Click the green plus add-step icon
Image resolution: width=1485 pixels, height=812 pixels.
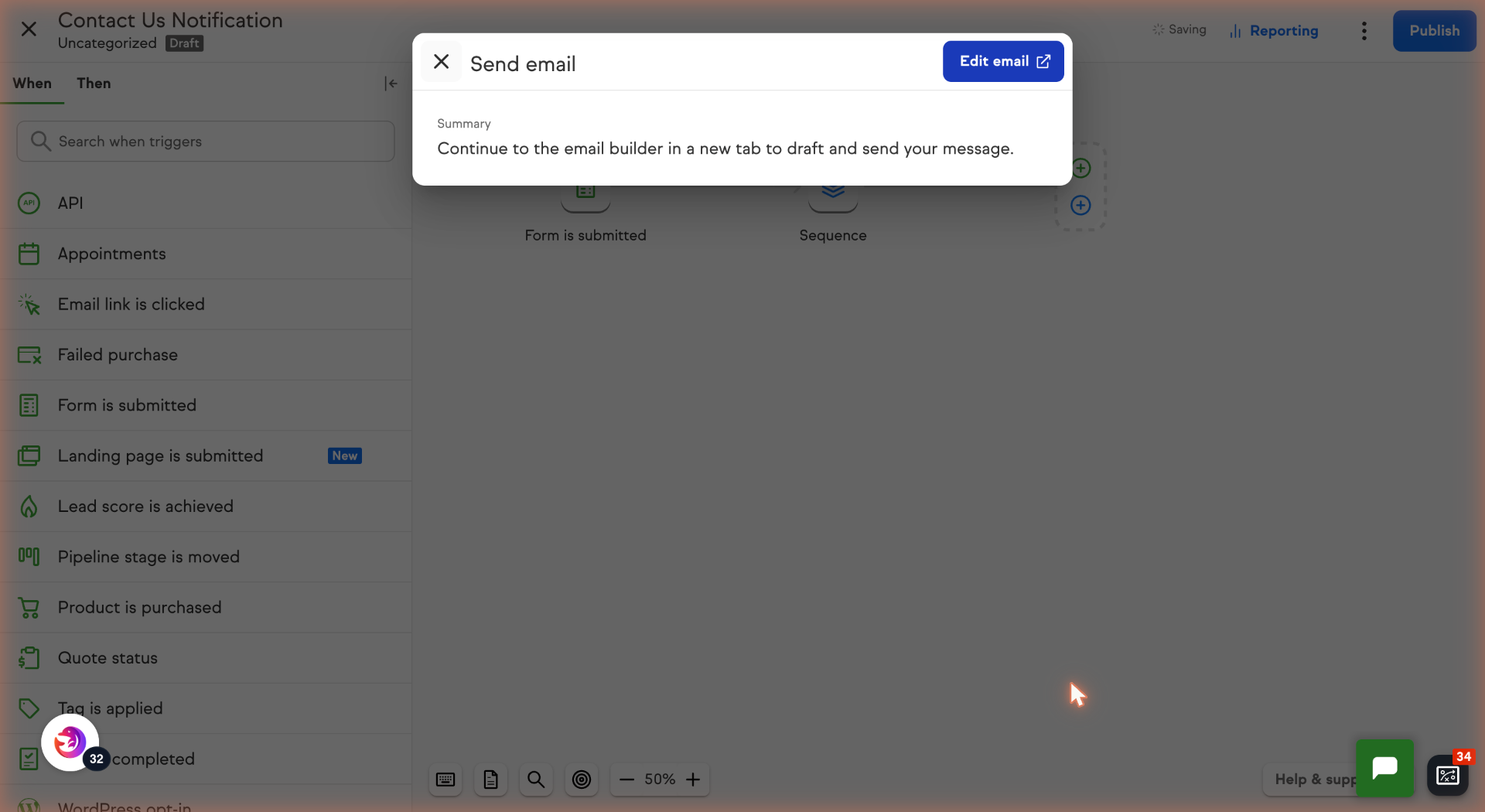click(x=1080, y=168)
